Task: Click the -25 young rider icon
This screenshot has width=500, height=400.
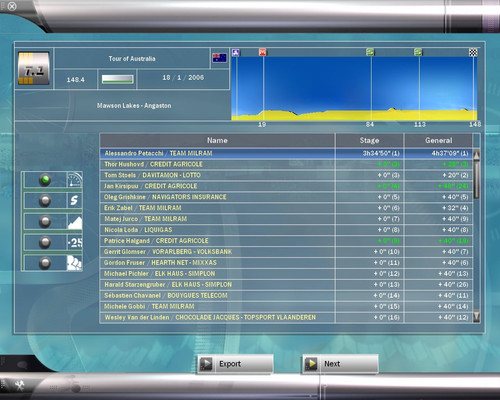Action: pyautogui.click(x=75, y=242)
